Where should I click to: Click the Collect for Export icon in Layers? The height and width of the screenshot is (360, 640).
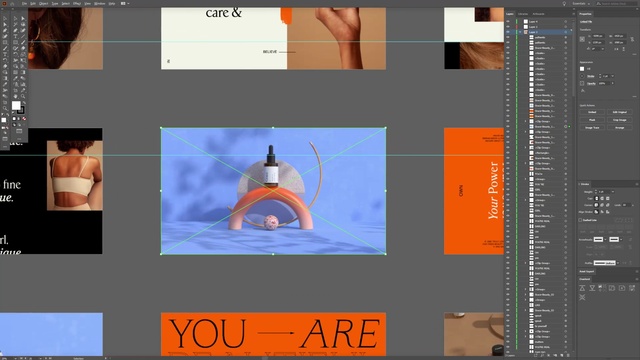(x=536, y=356)
